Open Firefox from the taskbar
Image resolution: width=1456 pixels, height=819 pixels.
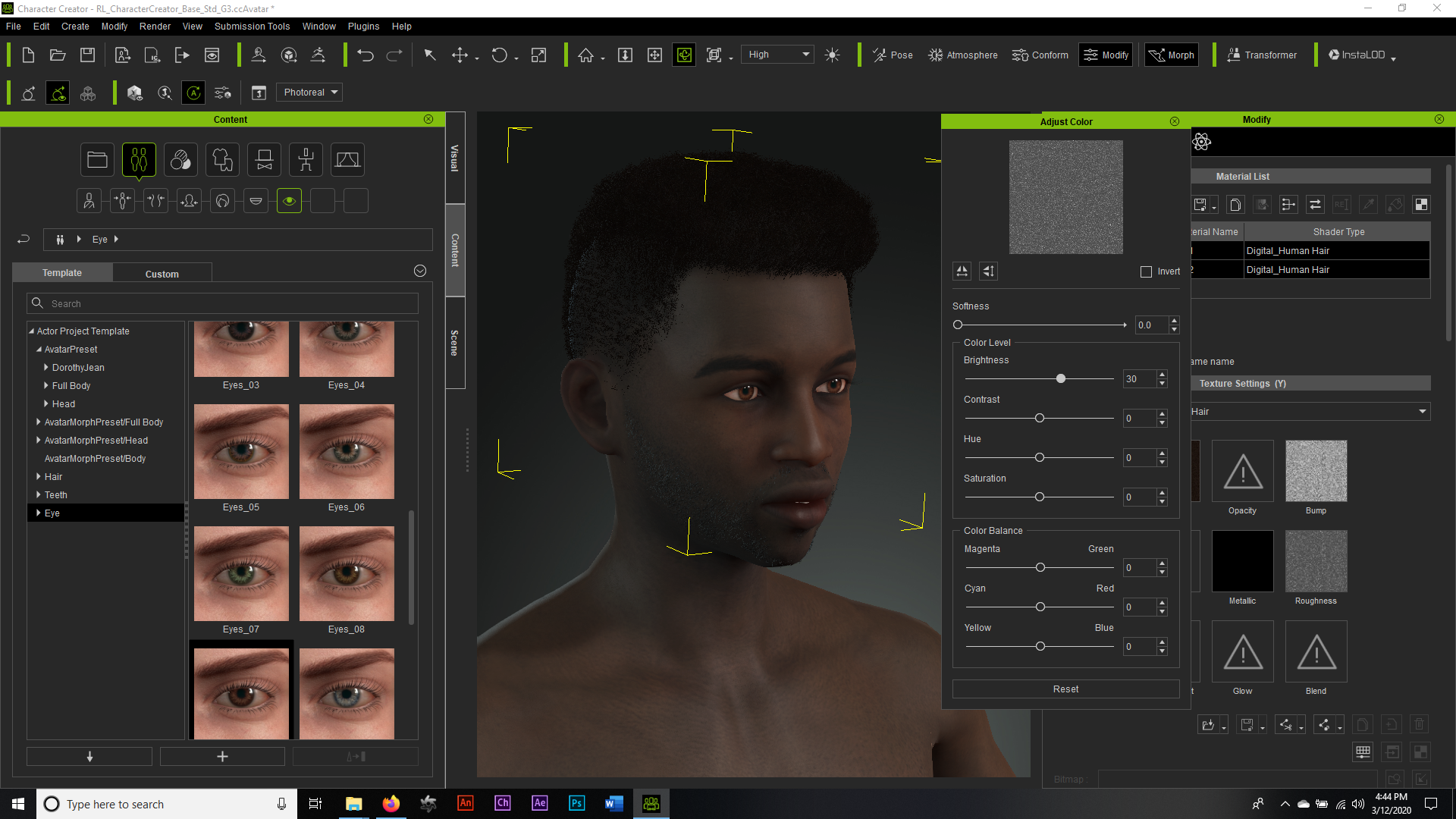391,803
